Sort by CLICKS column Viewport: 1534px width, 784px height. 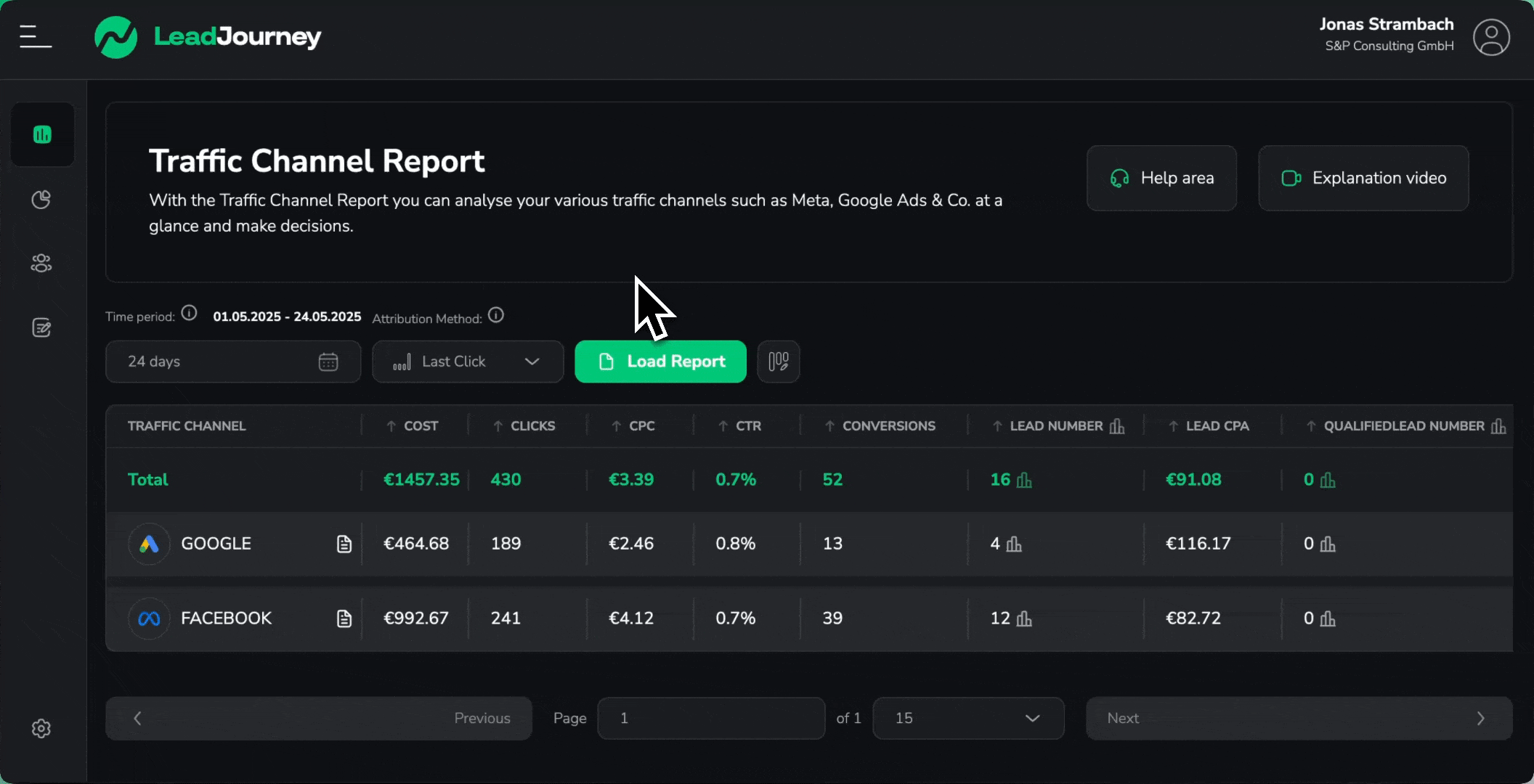coord(524,426)
